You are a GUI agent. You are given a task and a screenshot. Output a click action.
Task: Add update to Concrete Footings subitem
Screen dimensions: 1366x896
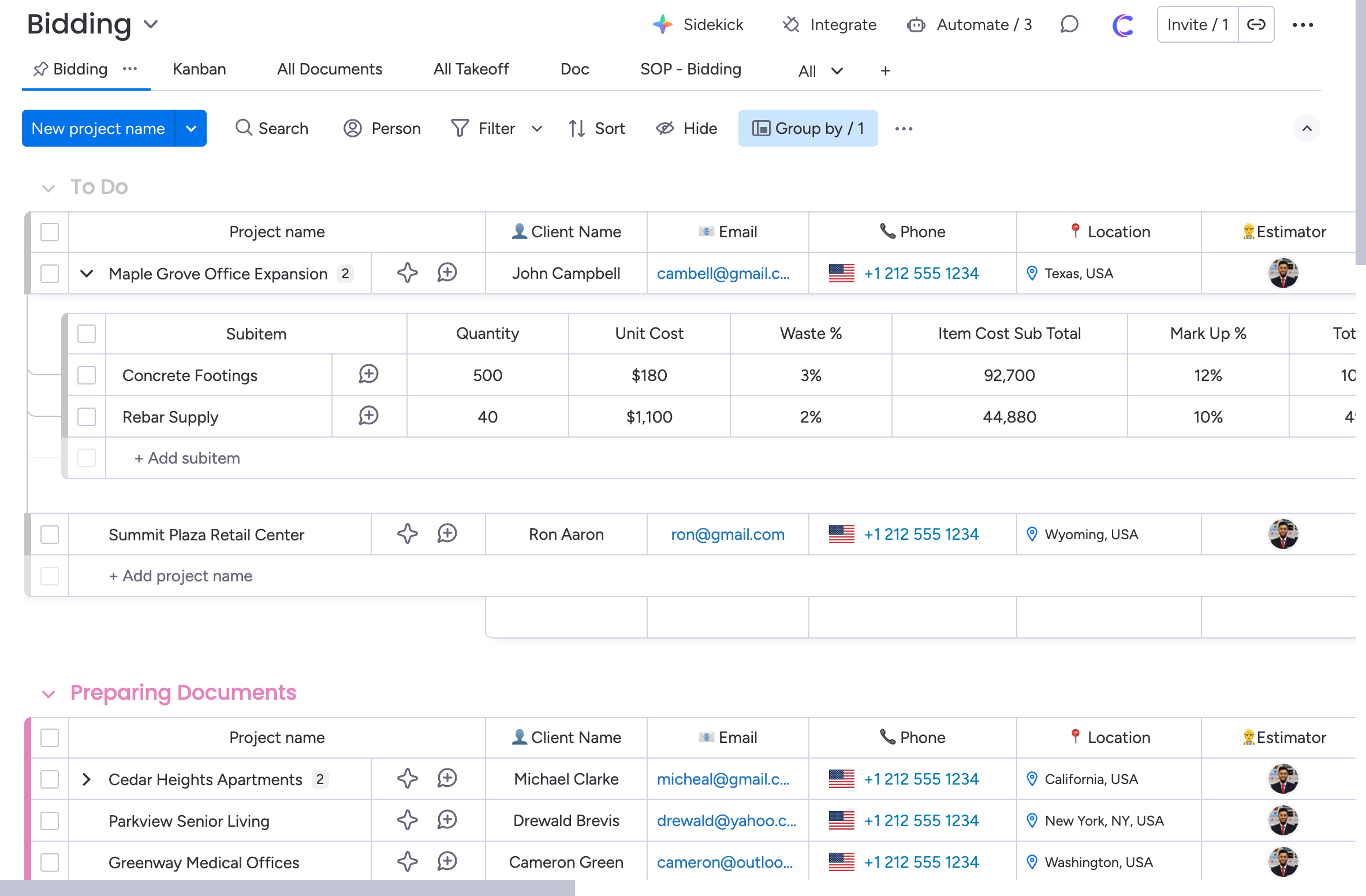coord(368,375)
